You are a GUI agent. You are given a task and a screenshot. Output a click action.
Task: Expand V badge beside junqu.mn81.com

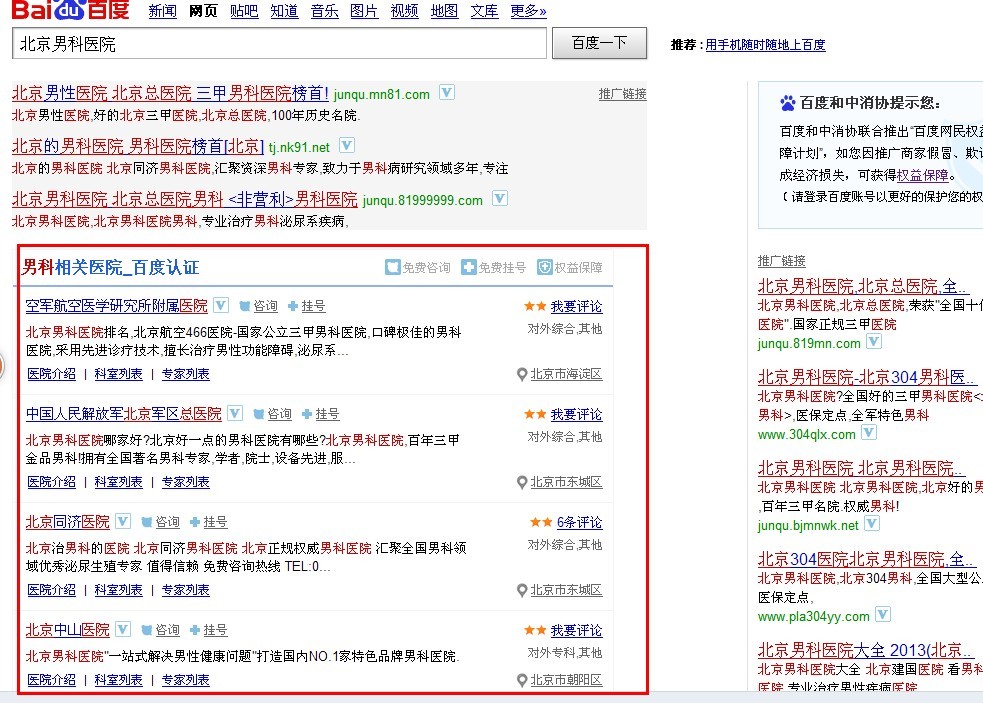click(x=446, y=93)
